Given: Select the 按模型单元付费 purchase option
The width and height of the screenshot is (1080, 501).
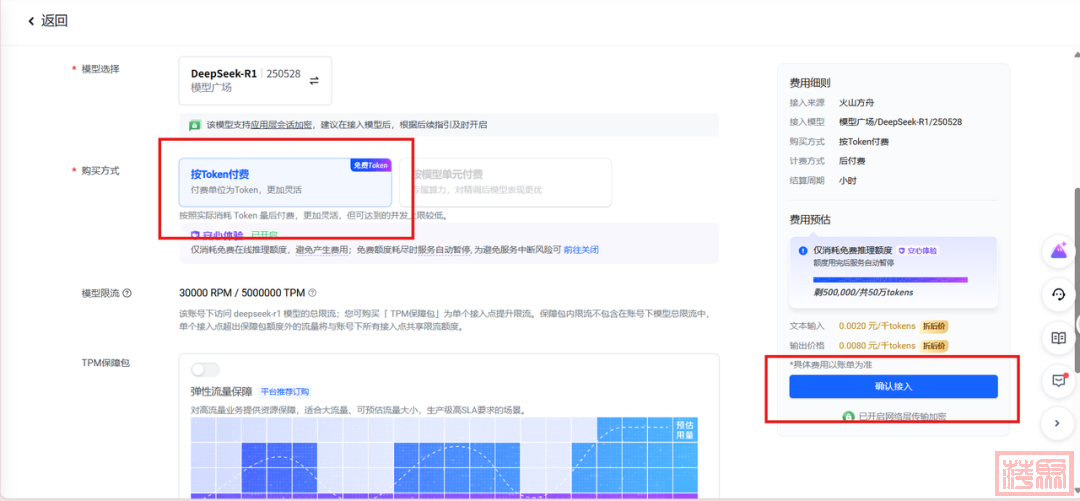Looking at the screenshot, I should (x=504, y=182).
